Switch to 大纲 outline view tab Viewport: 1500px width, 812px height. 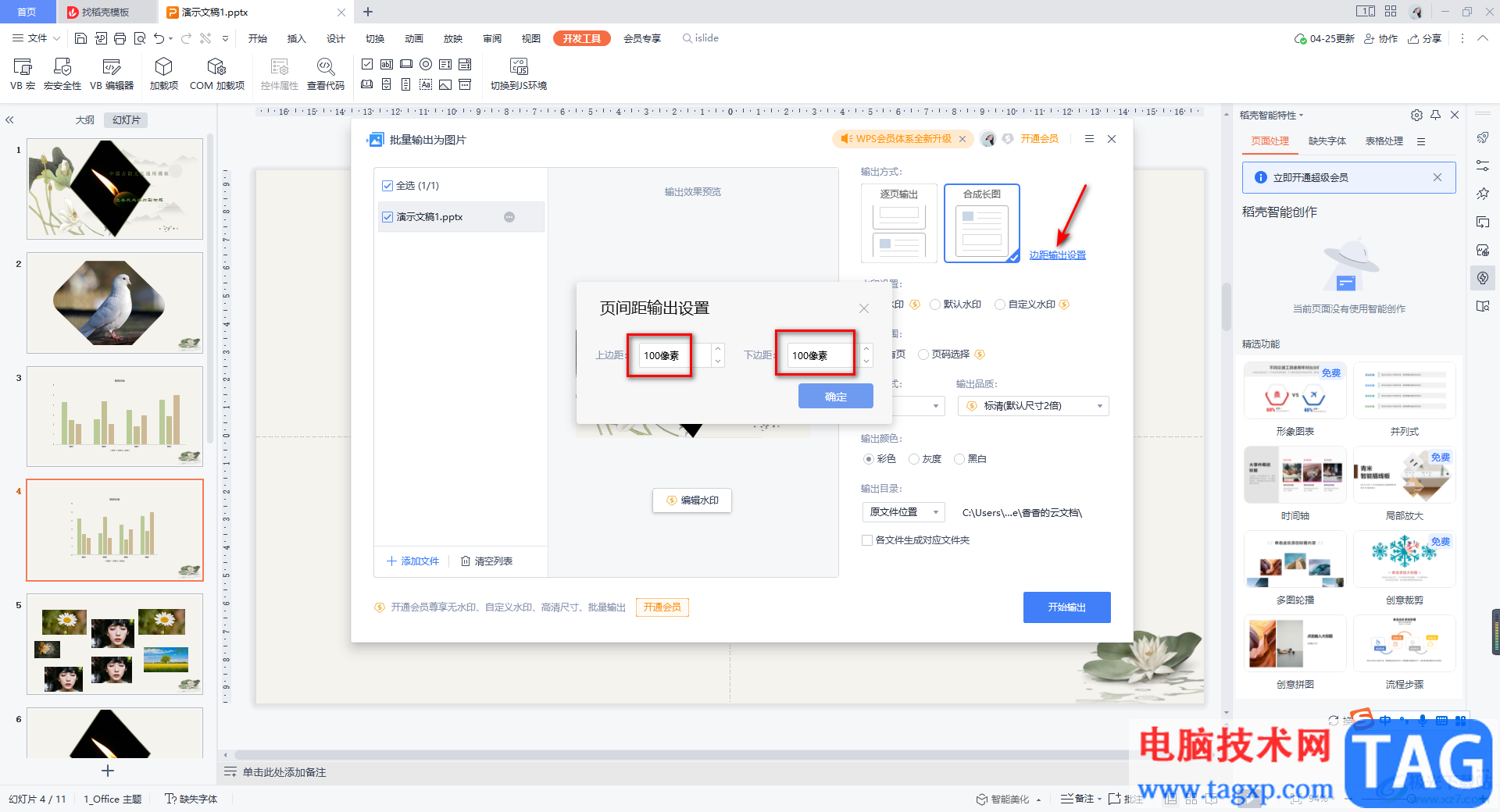coord(85,120)
